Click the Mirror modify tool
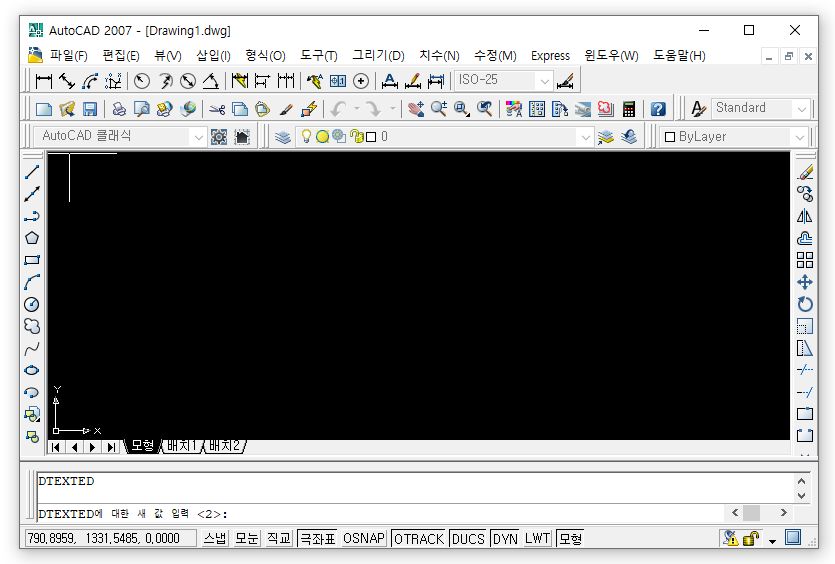 click(x=805, y=216)
